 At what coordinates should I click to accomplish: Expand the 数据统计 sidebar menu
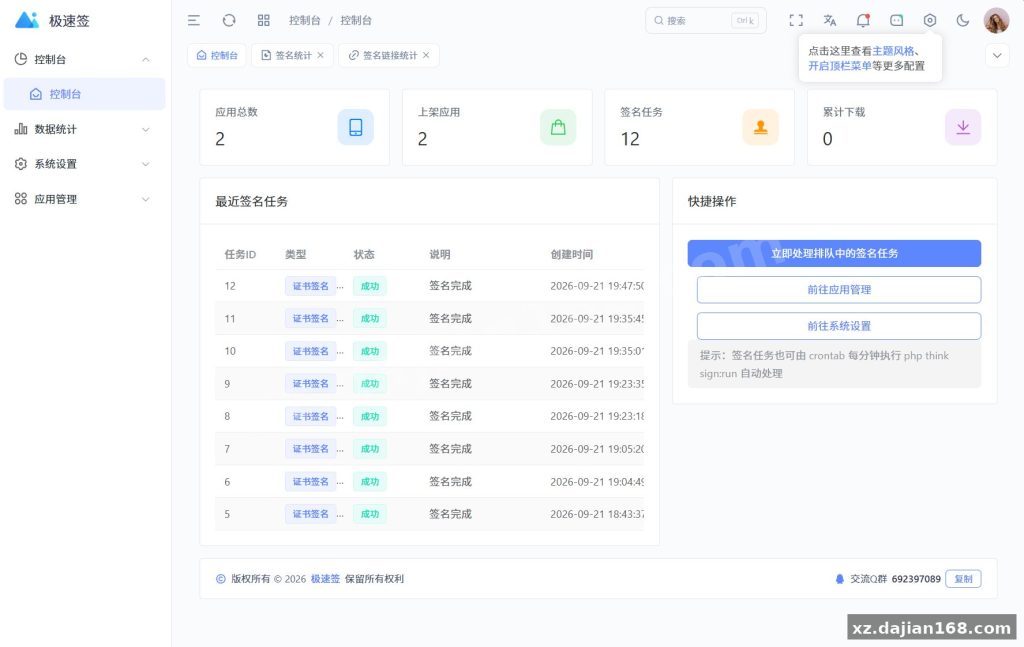pyautogui.click(x=84, y=129)
